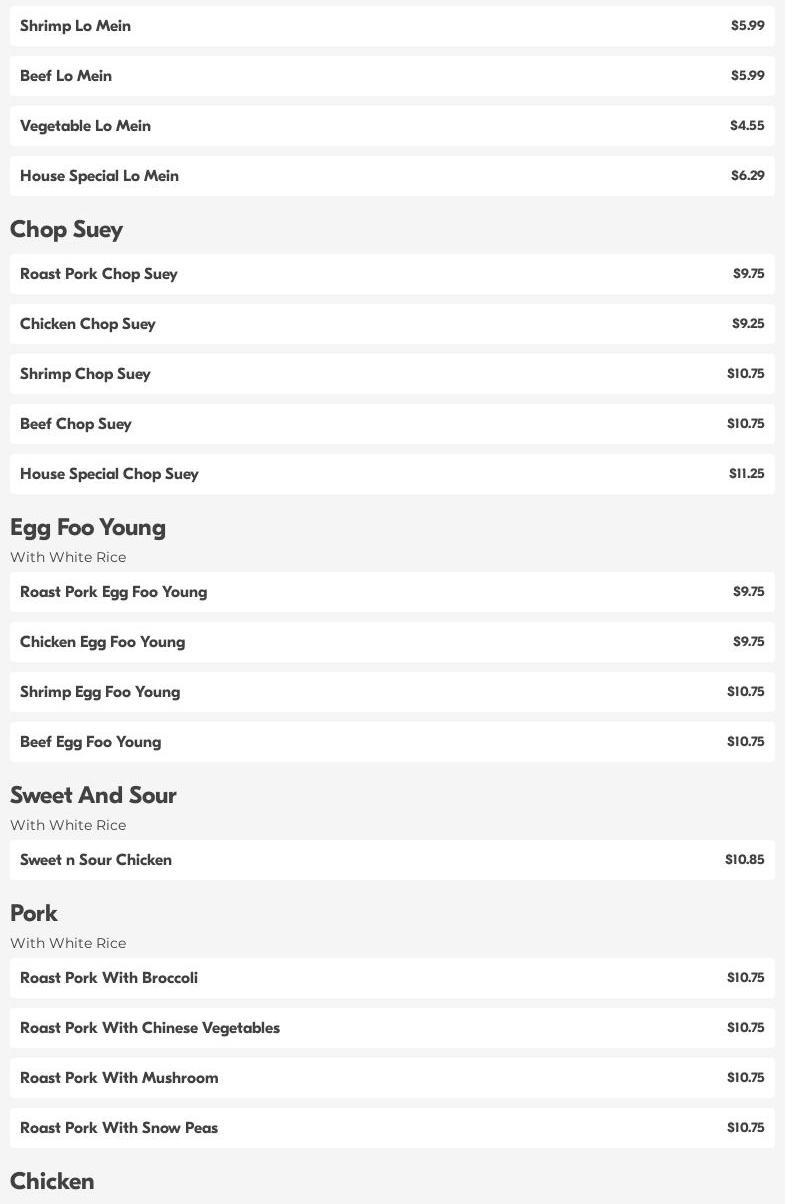Image resolution: width=785 pixels, height=1204 pixels.
Task: Pick Beef Chop Suey
Action: tap(392, 424)
